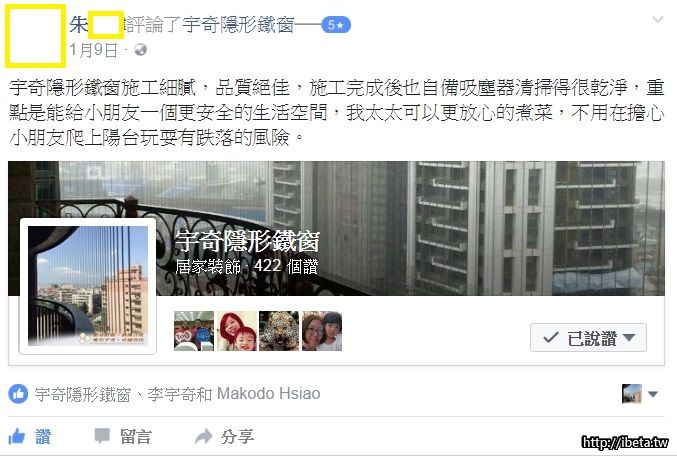Open the post options chevron at top right

click(658, 20)
